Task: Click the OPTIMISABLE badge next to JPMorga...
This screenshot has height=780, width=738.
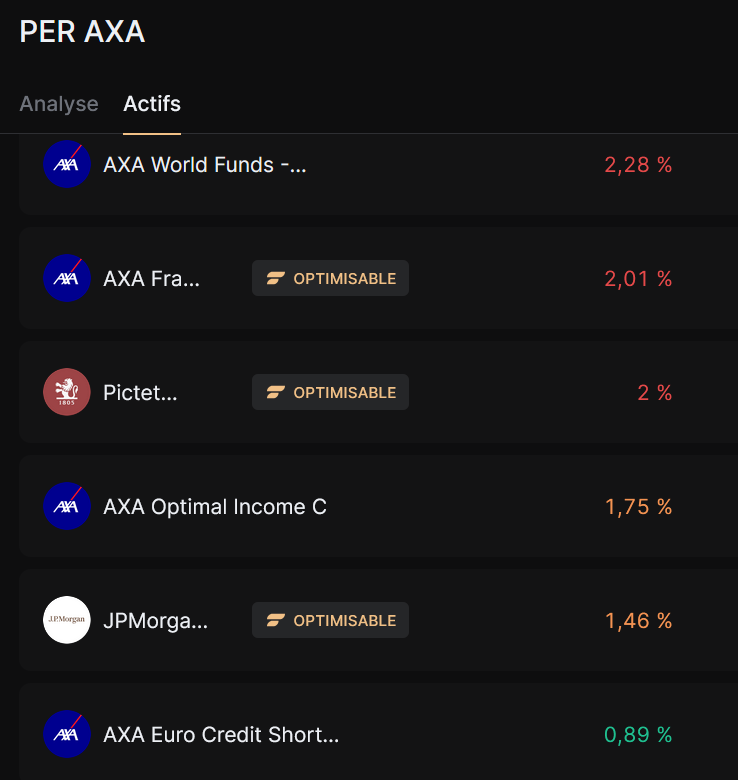Action: (330, 620)
